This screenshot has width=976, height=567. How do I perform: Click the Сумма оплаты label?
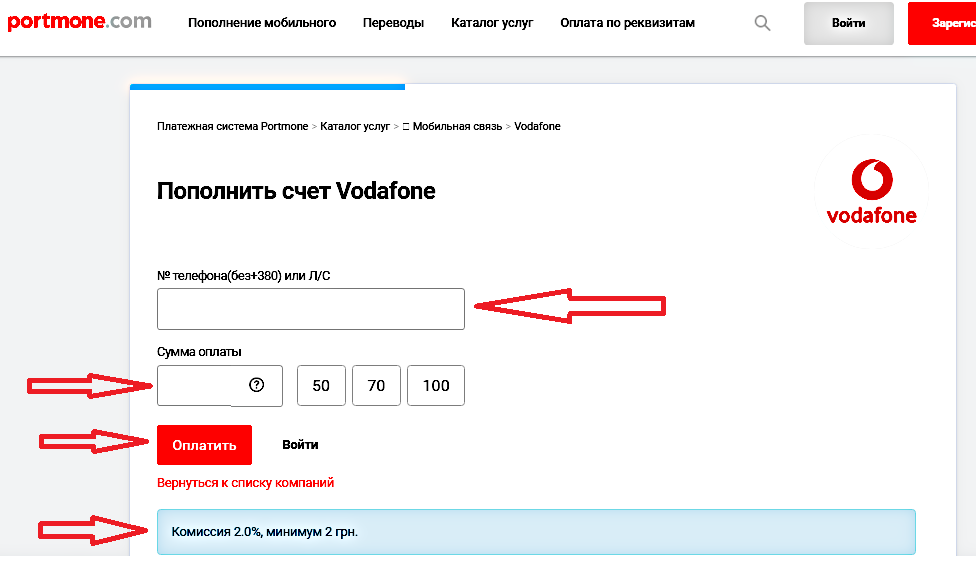(x=199, y=352)
